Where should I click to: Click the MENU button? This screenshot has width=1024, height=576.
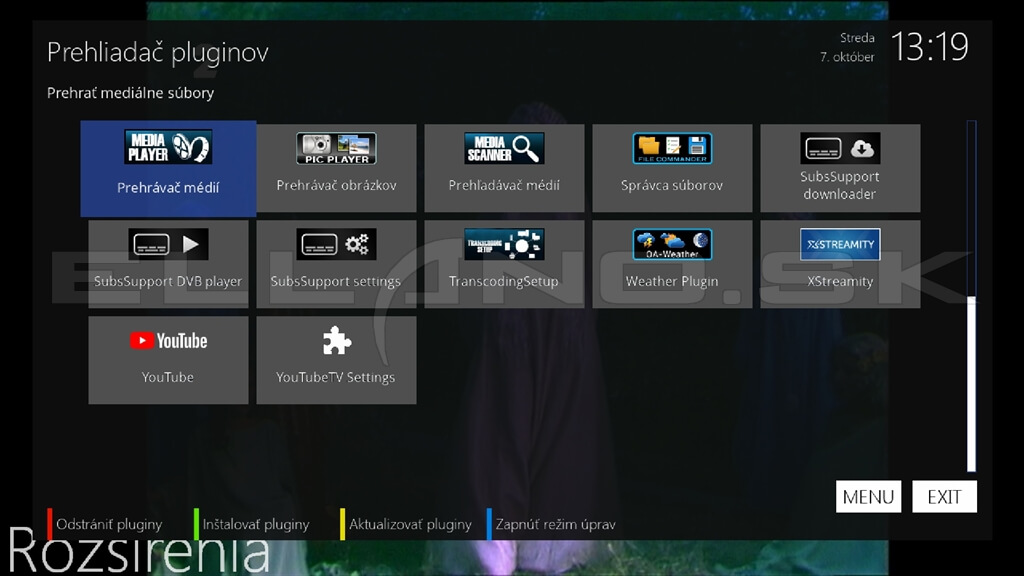pos(869,497)
